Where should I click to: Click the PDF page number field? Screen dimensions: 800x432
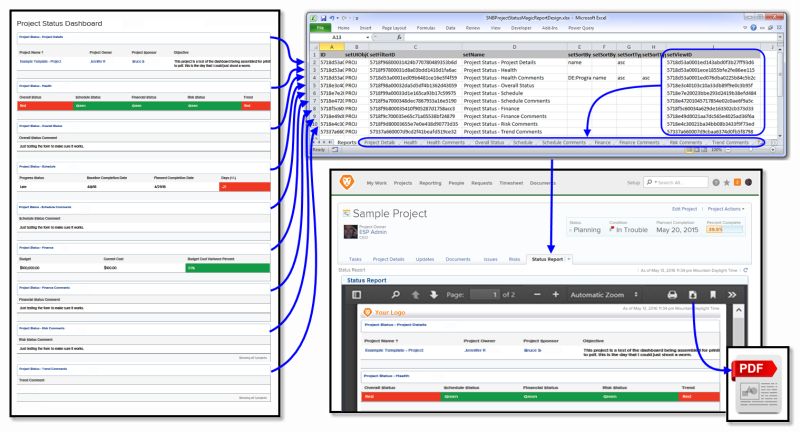point(484,295)
